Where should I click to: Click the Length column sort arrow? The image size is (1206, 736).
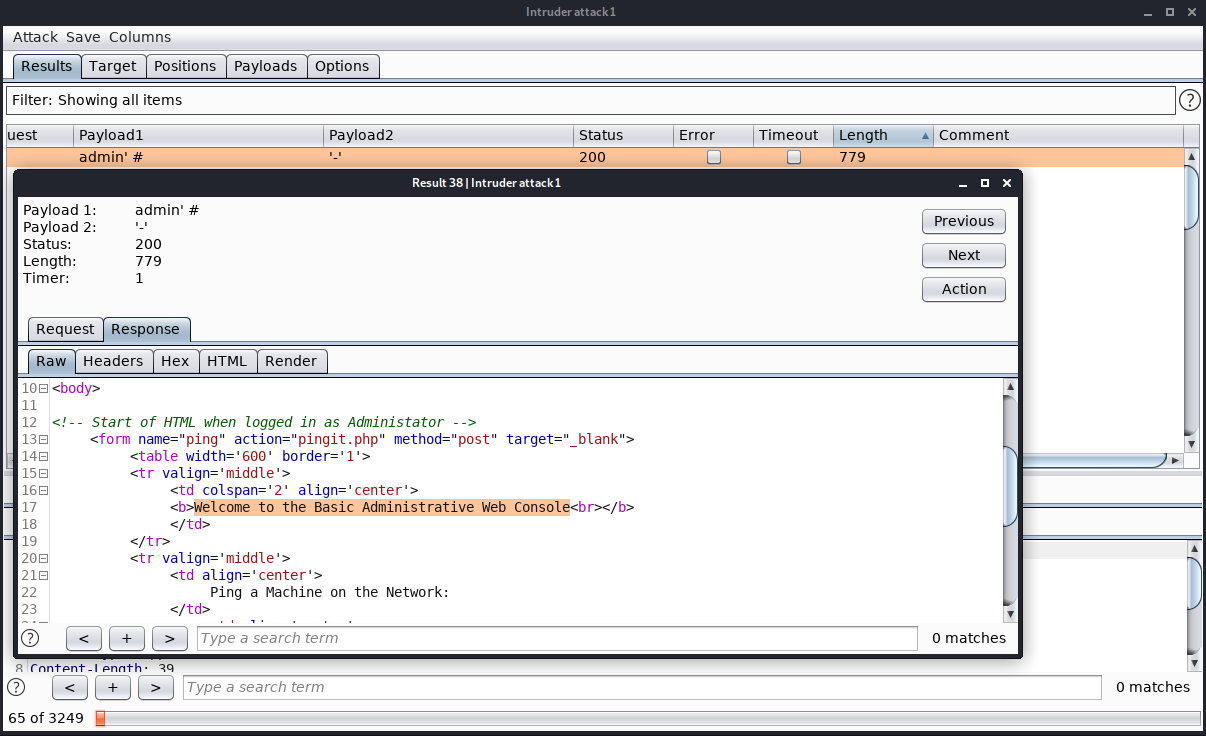click(924, 135)
